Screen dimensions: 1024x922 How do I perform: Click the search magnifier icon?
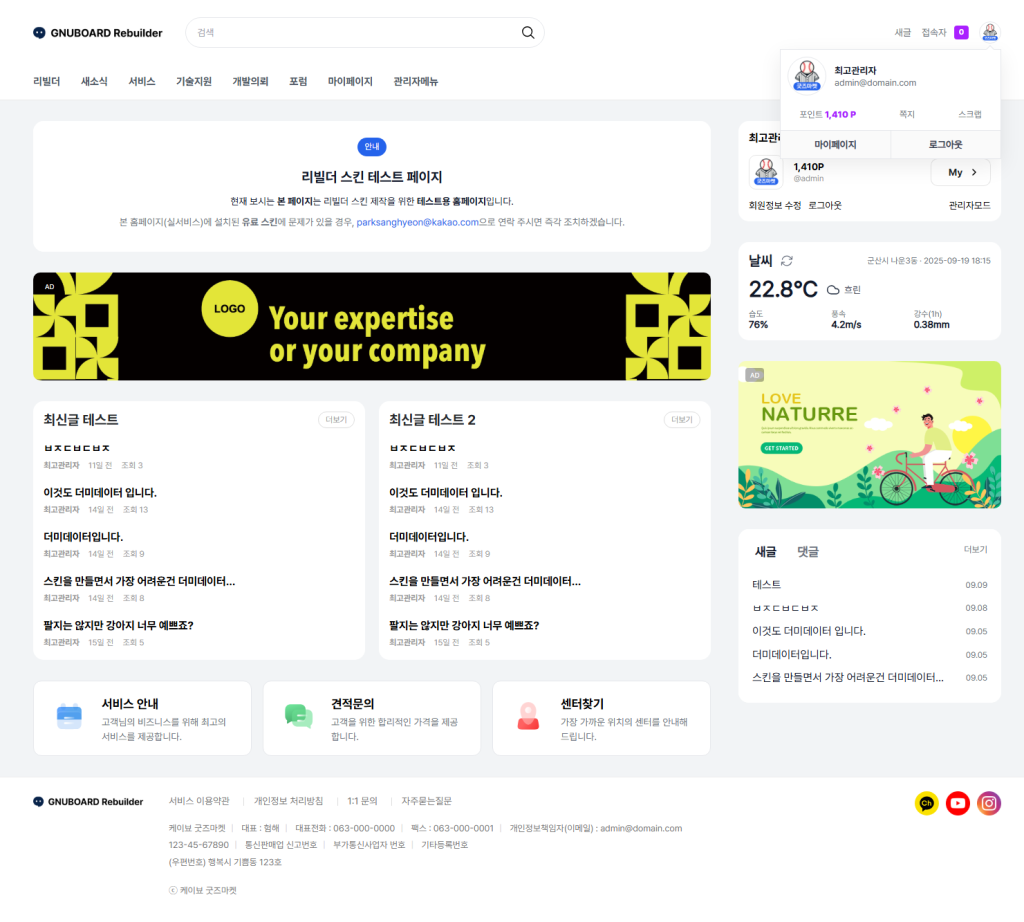click(x=528, y=33)
